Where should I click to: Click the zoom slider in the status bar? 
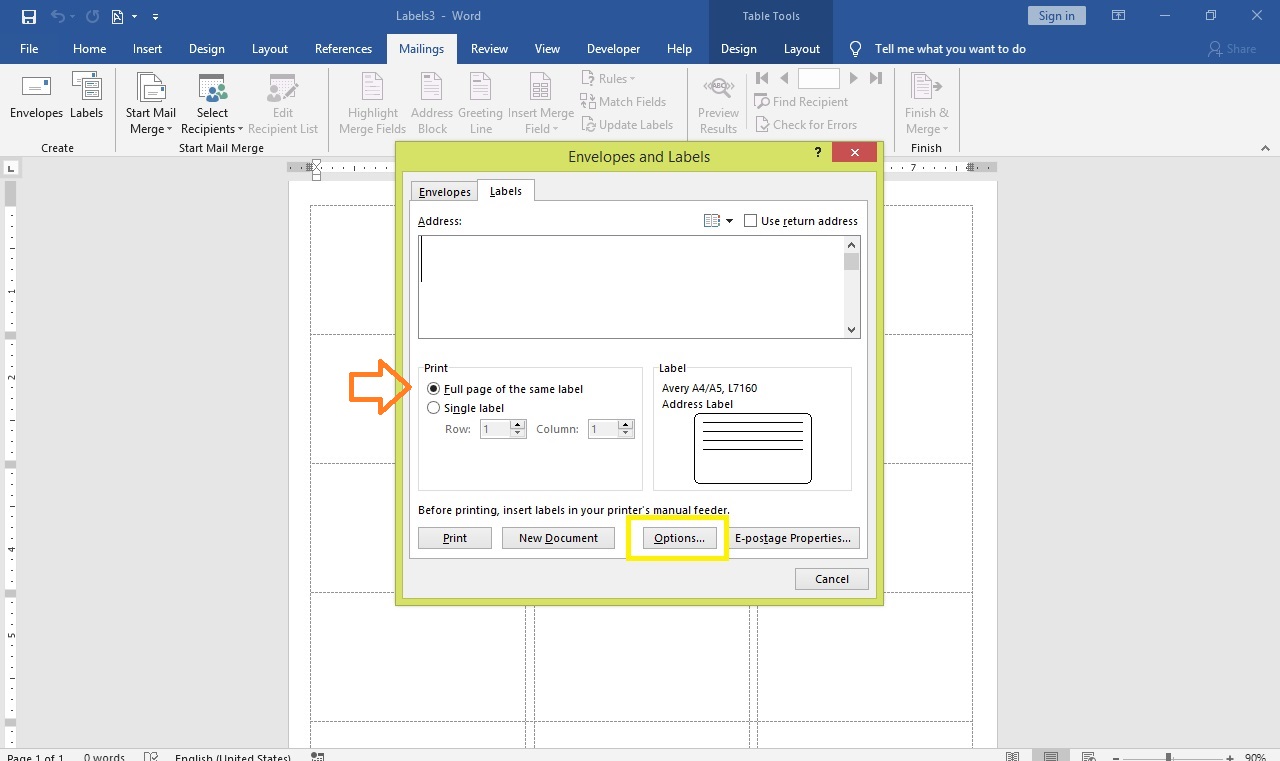[x=1168, y=757]
